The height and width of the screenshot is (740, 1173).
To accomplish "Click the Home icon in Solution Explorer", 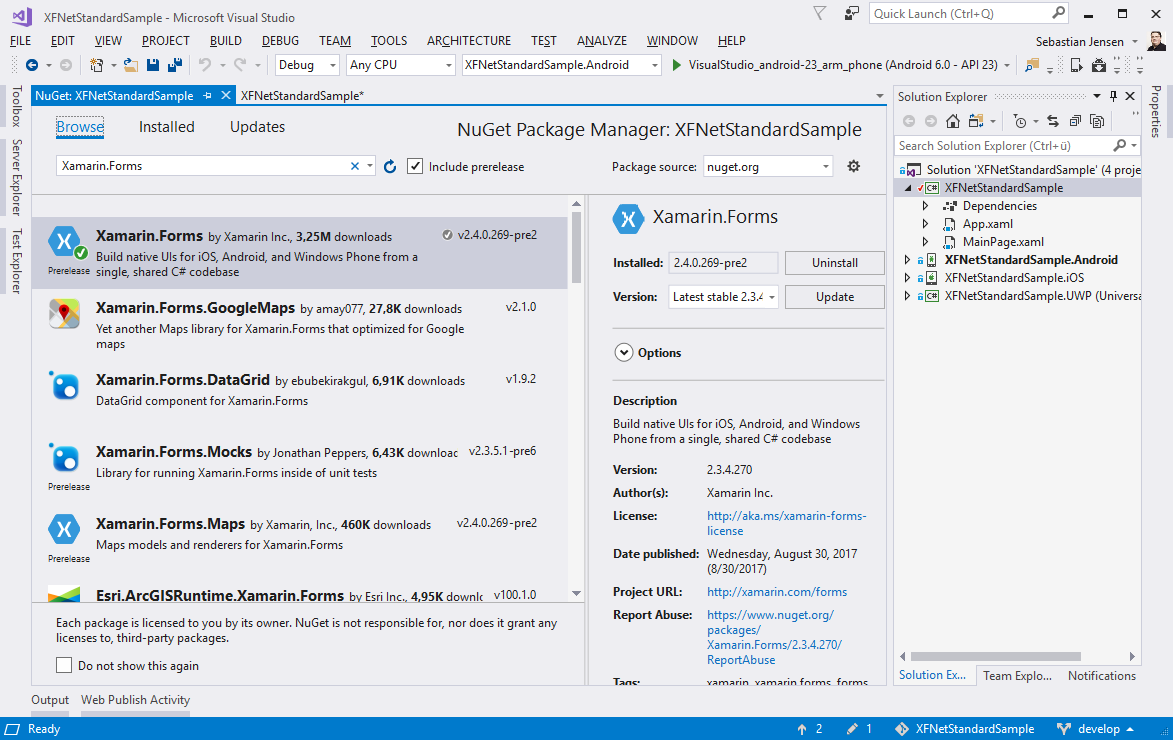I will coord(952,121).
